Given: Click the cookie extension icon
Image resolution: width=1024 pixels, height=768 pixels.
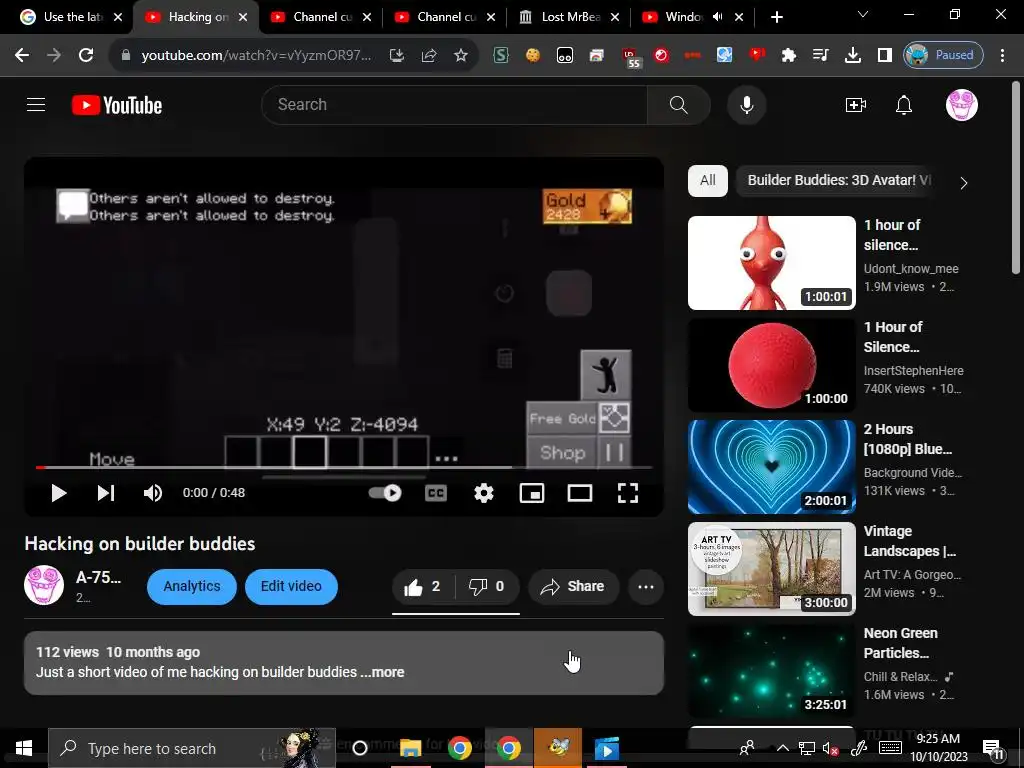Looking at the screenshot, I should tap(533, 55).
